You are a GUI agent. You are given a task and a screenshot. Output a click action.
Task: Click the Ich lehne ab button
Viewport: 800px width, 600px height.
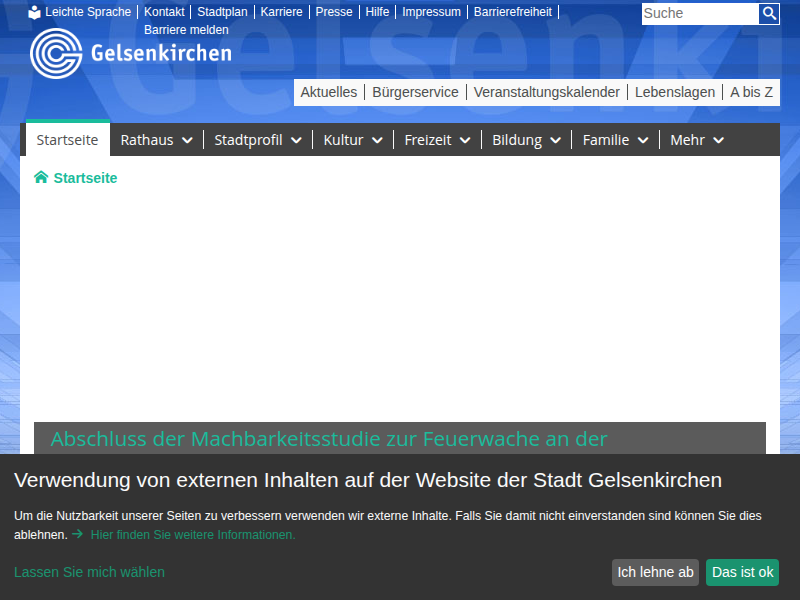pos(655,572)
